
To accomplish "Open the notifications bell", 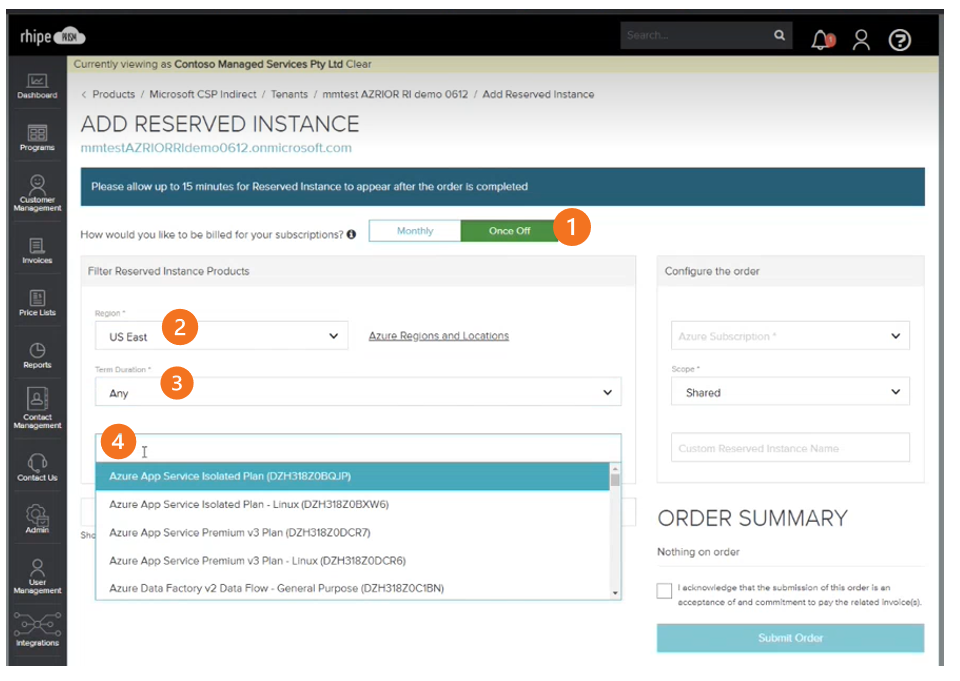I will coord(822,40).
